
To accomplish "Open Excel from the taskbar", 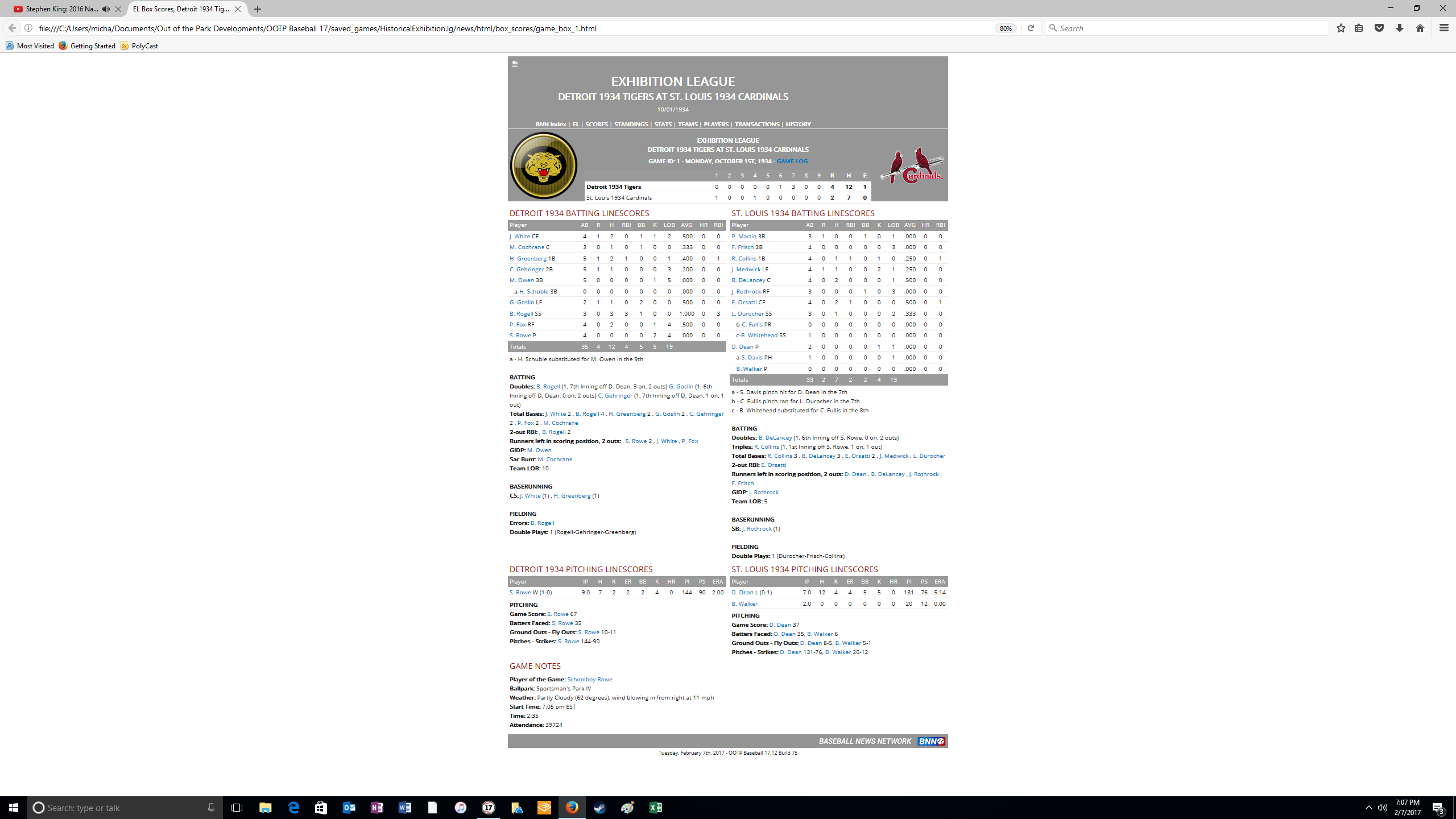I will coord(655,808).
